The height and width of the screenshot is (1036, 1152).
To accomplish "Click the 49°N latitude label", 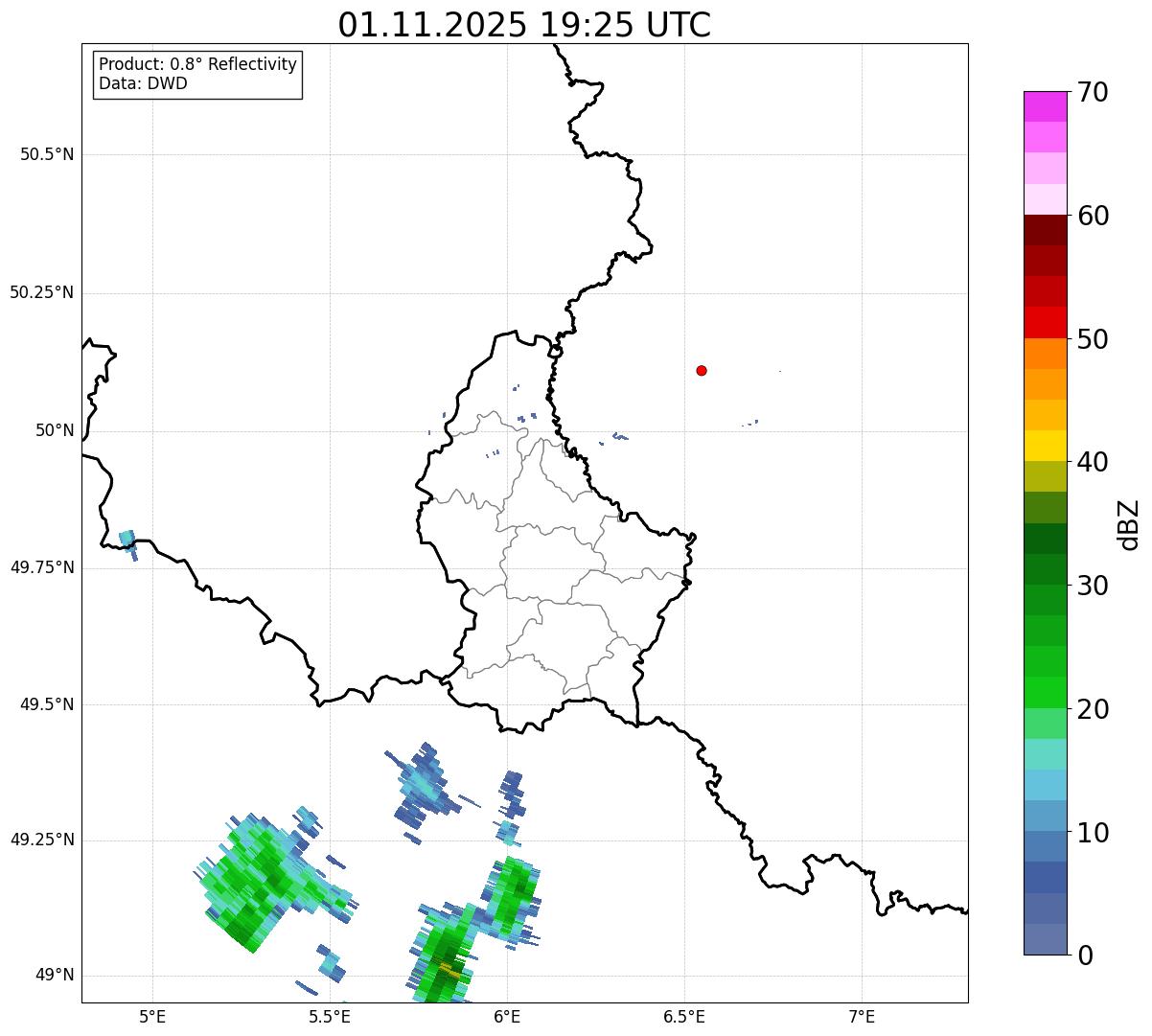I will coord(55,975).
